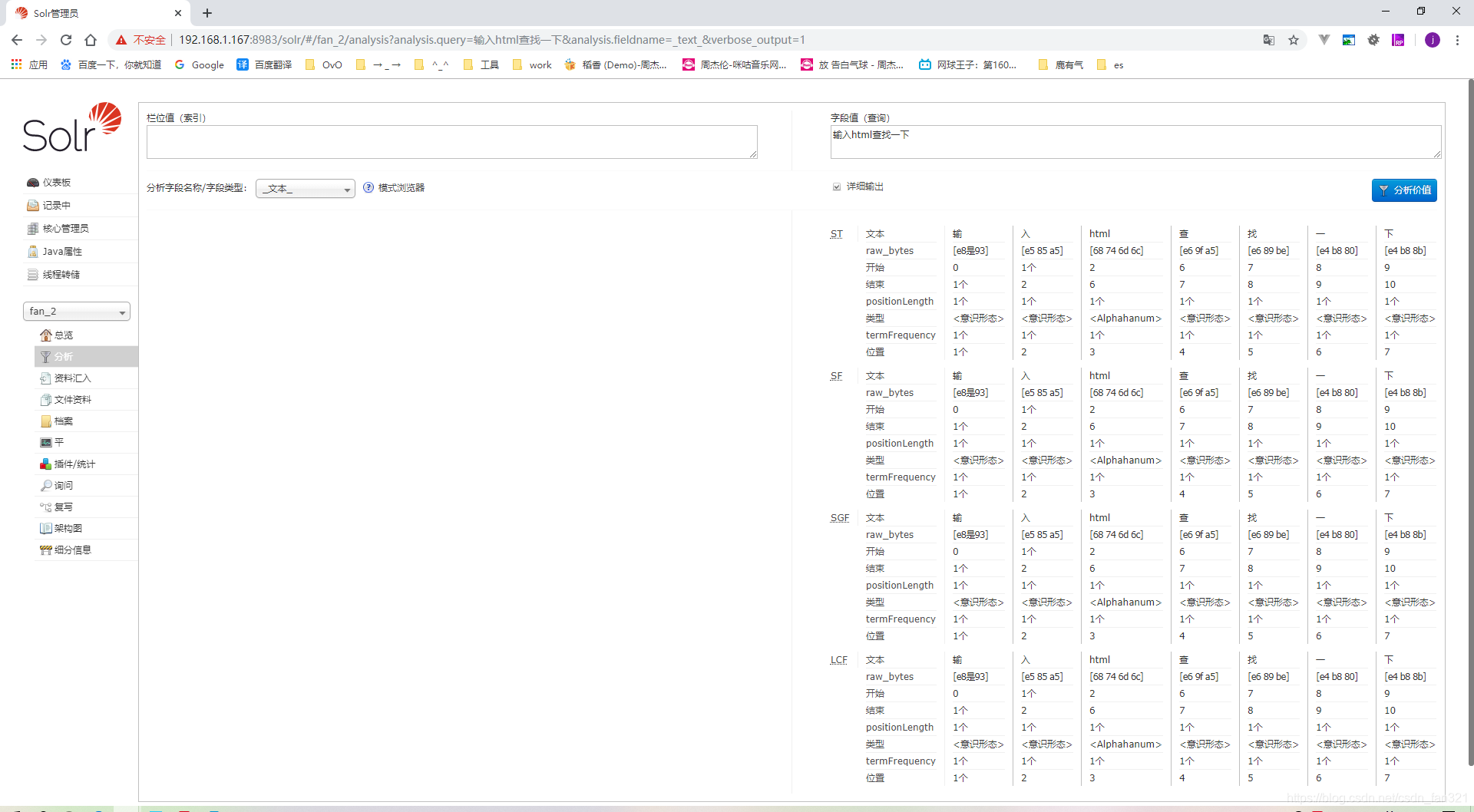
Task: Open the translate page icon in address bar
Action: [1269, 40]
